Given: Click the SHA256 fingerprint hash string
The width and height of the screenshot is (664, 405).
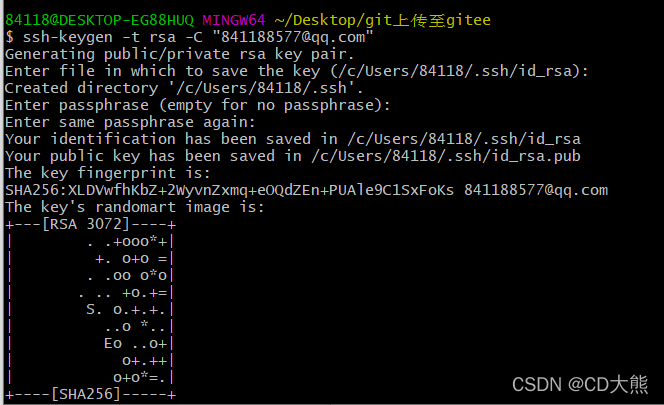Looking at the screenshot, I should tap(229, 190).
